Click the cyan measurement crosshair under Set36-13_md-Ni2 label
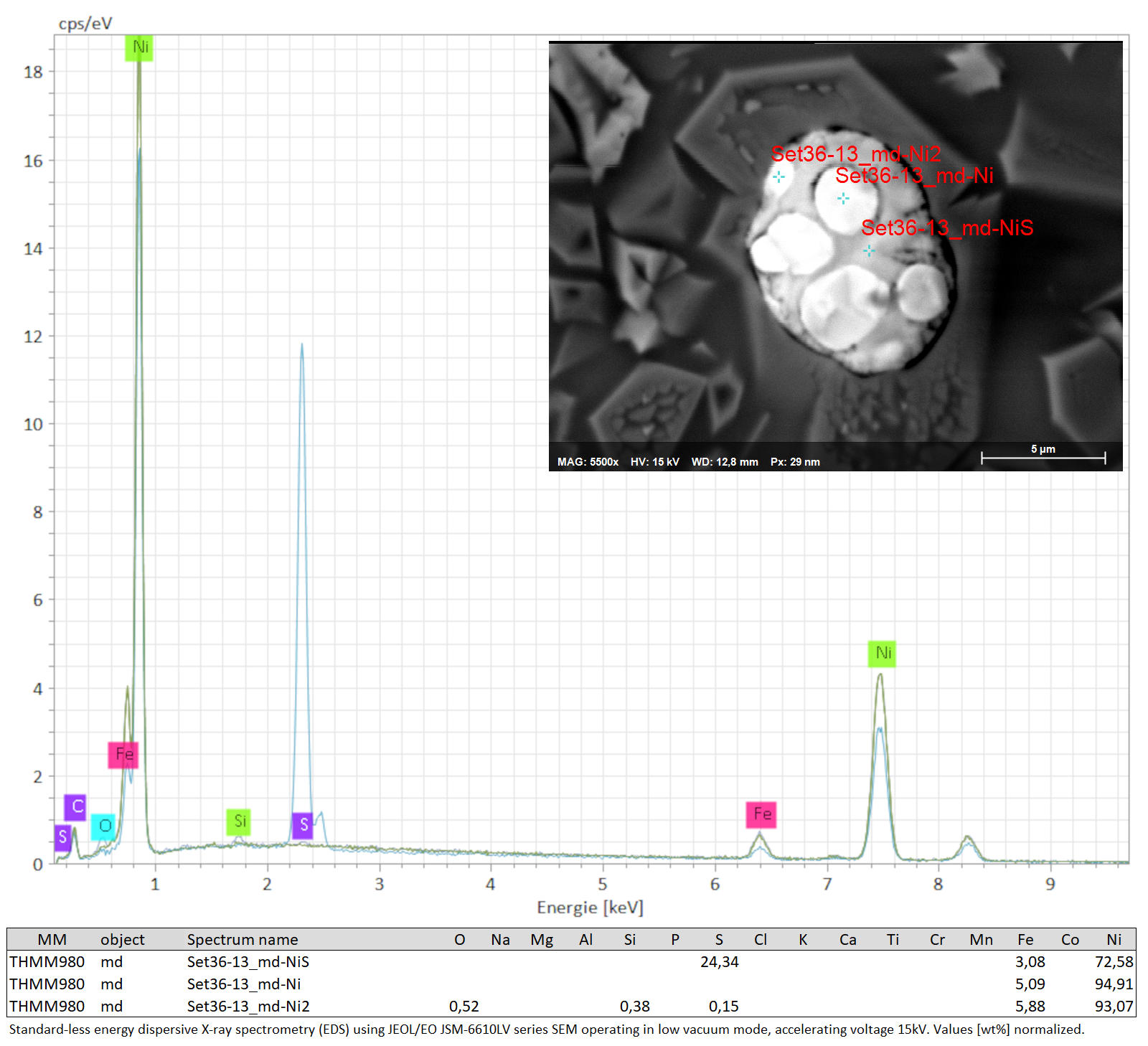This screenshot has height=1046, width=1148. click(x=778, y=176)
